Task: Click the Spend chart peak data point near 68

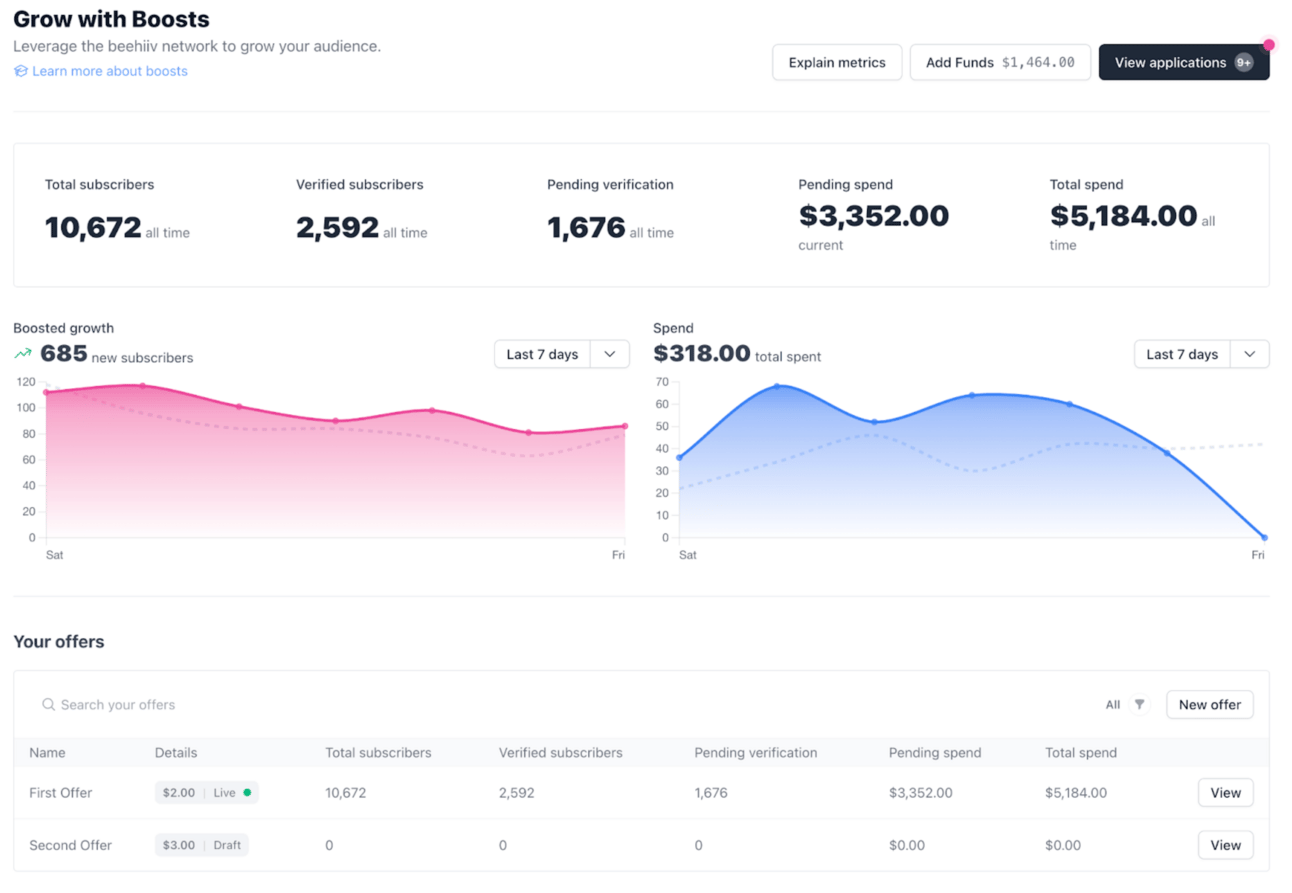Action: click(777, 386)
